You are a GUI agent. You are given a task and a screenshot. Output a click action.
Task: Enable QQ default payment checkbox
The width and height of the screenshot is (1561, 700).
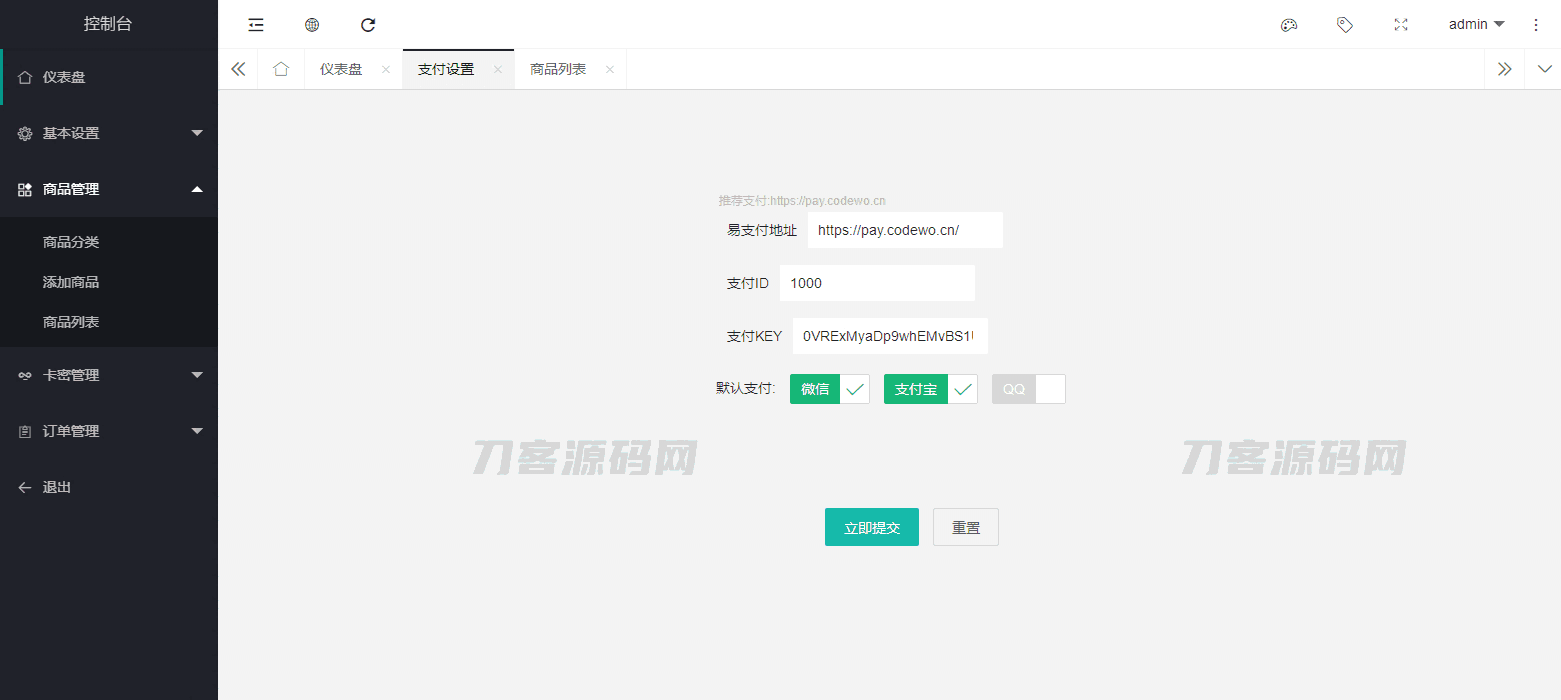1029,389
